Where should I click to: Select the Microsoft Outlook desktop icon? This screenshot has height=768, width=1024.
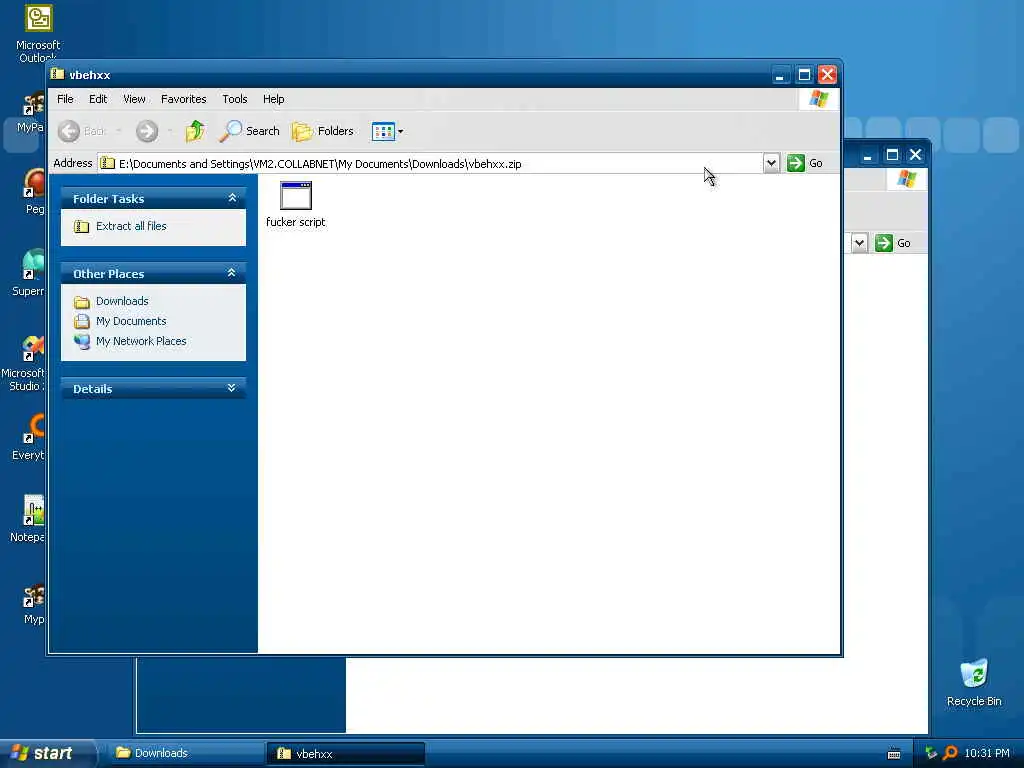click(38, 33)
